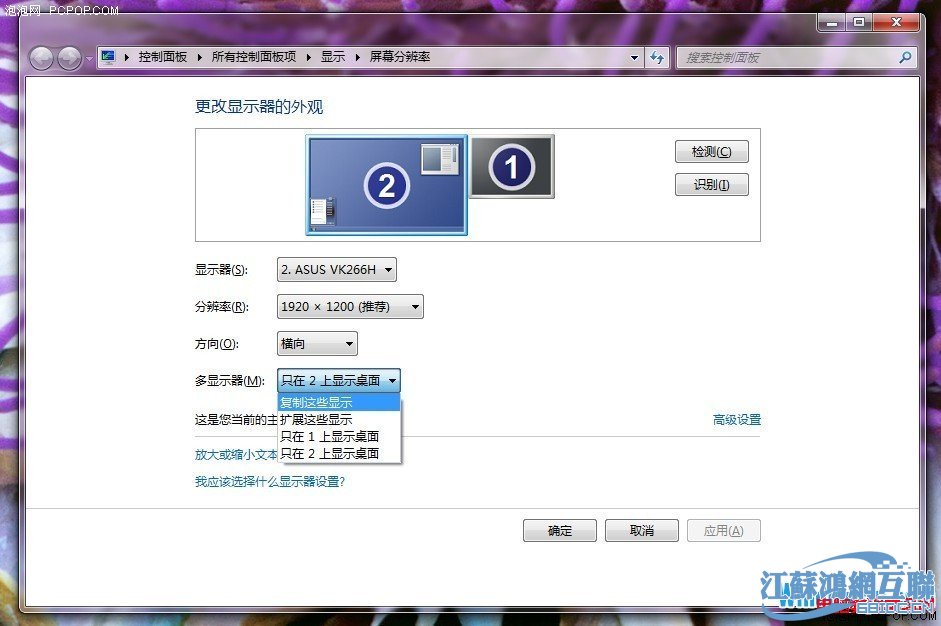941x626 pixels.
Task: Choose 只在 2 上显示桌面 list option
Action: click(x=338, y=453)
